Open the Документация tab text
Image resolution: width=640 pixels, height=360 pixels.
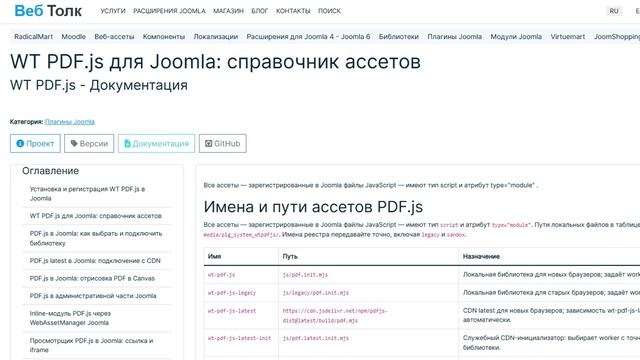pyautogui.click(x=160, y=144)
